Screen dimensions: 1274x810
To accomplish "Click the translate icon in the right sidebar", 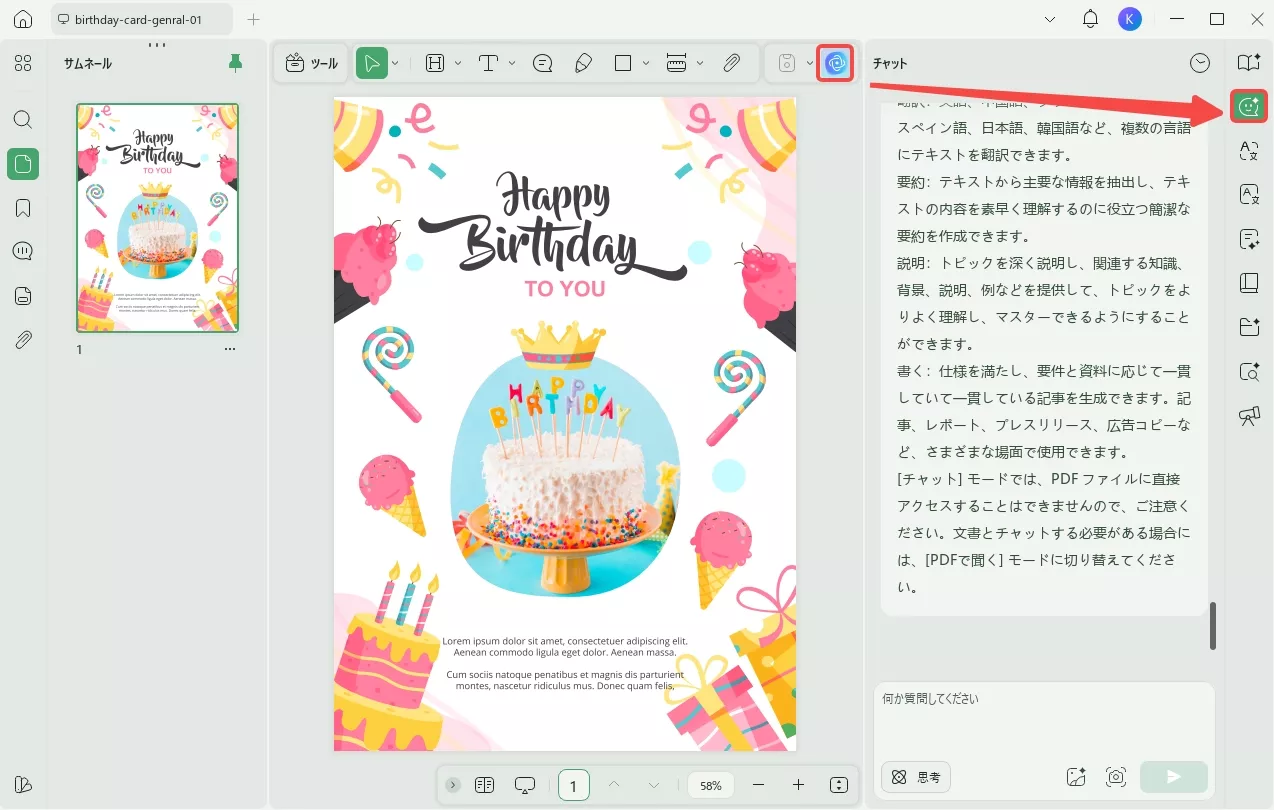I will tap(1248, 150).
